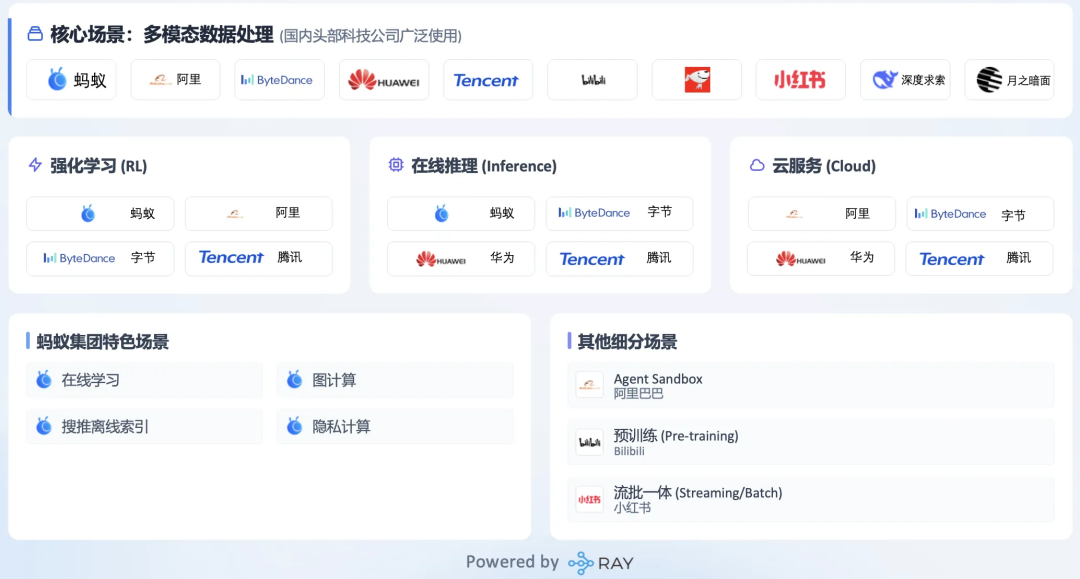Select the 阿里 card under 强化学习 (RL)
The image size is (1080, 579).
pyautogui.click(x=259, y=213)
